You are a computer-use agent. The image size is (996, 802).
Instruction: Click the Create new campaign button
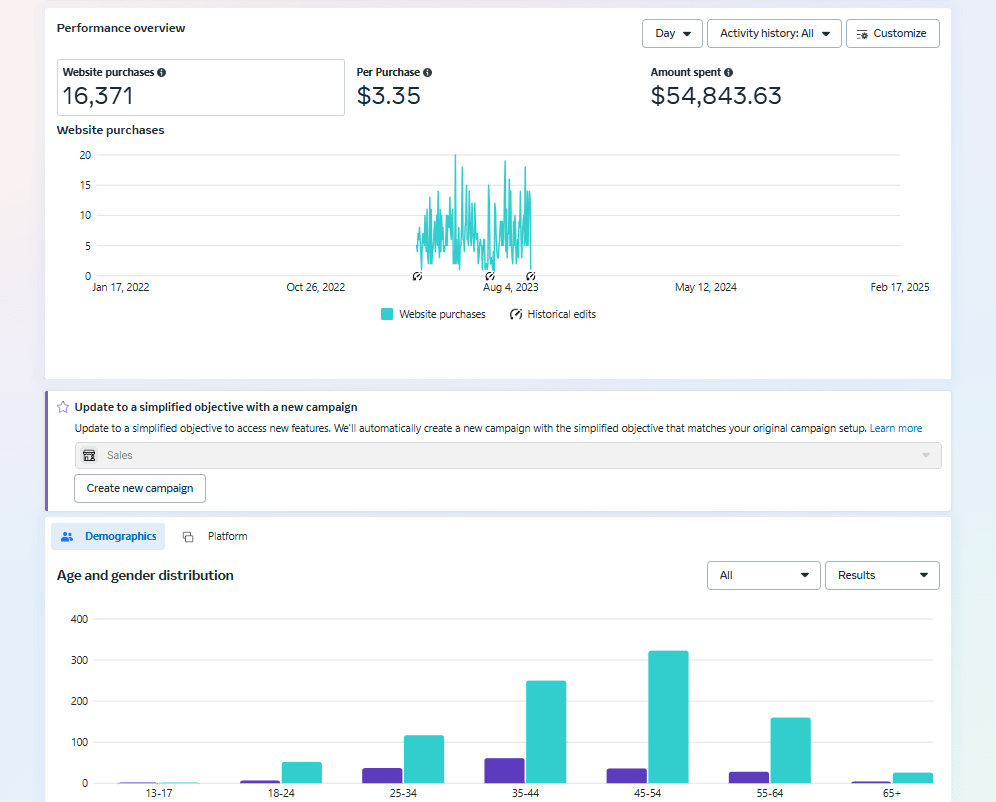coord(140,488)
